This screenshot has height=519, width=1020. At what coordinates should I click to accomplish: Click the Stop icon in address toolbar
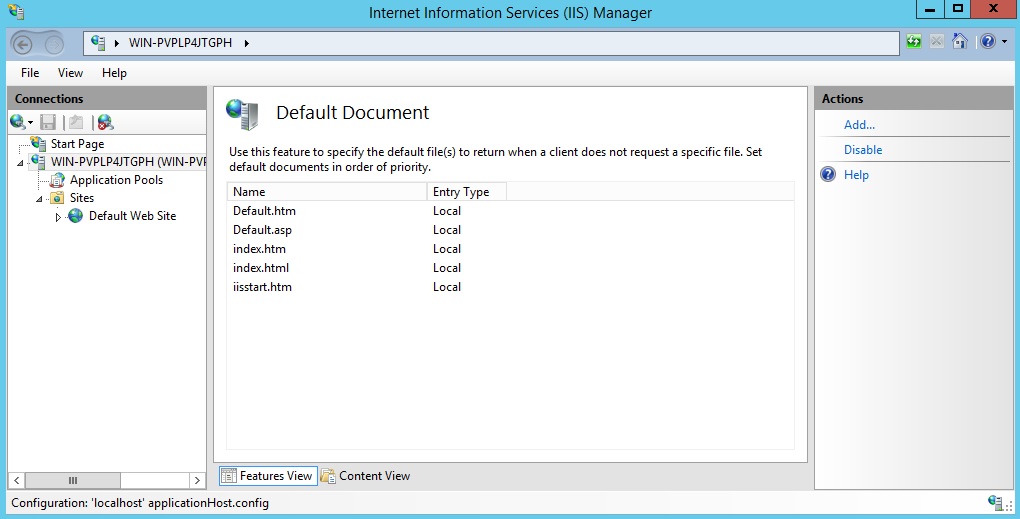click(937, 42)
